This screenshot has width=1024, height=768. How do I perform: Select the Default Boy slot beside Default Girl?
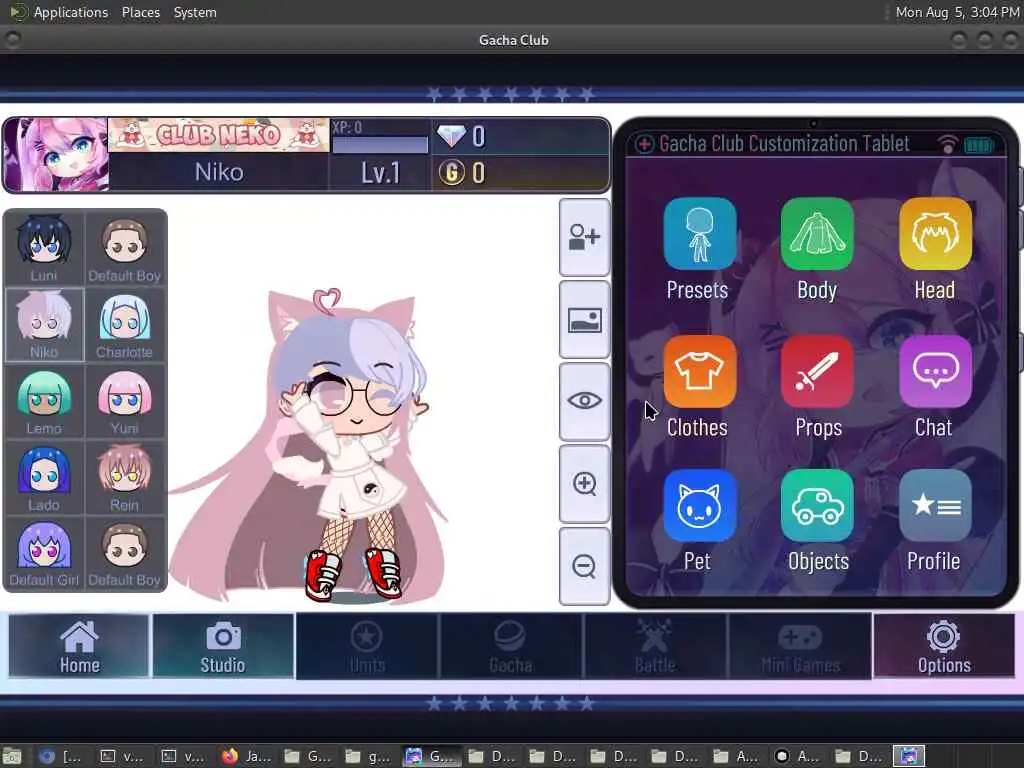pos(125,554)
